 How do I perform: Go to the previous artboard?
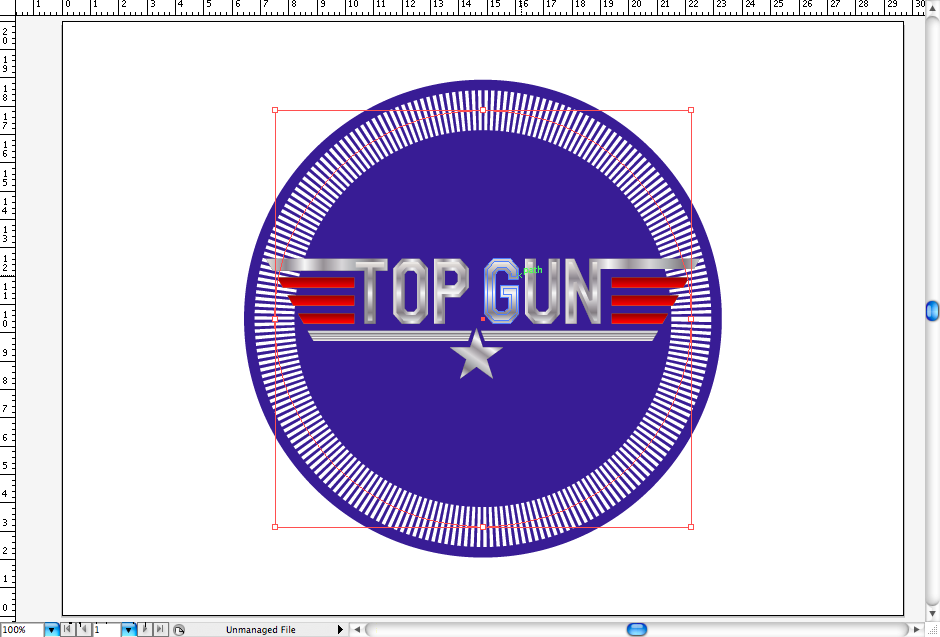(x=82, y=630)
